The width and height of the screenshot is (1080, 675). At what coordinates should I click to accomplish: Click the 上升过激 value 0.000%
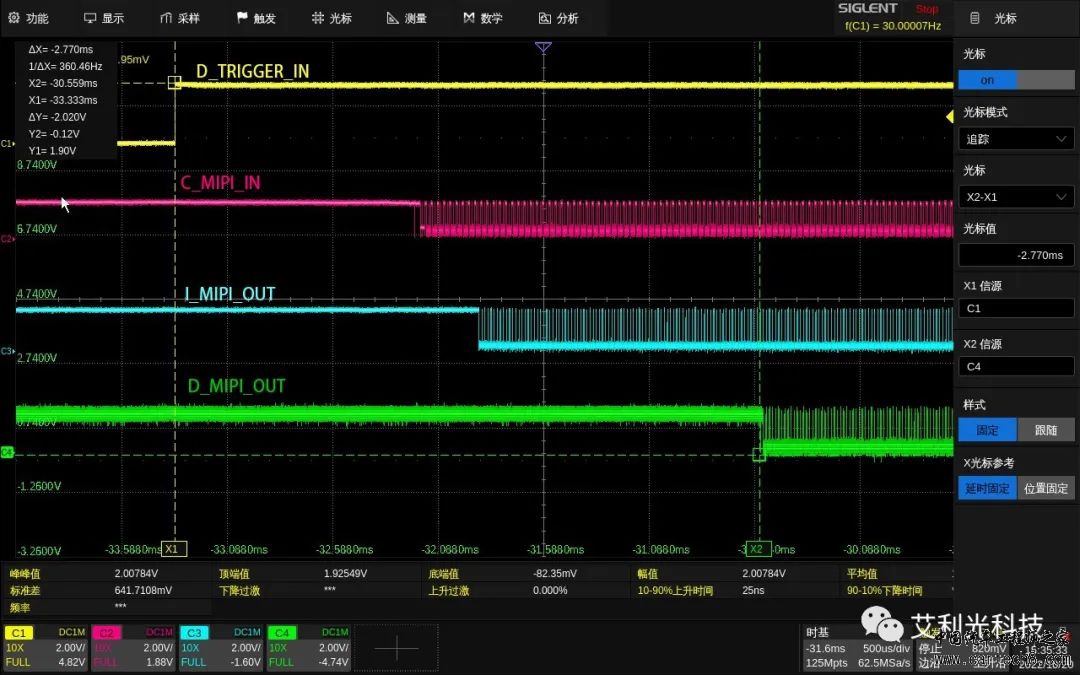coord(550,590)
